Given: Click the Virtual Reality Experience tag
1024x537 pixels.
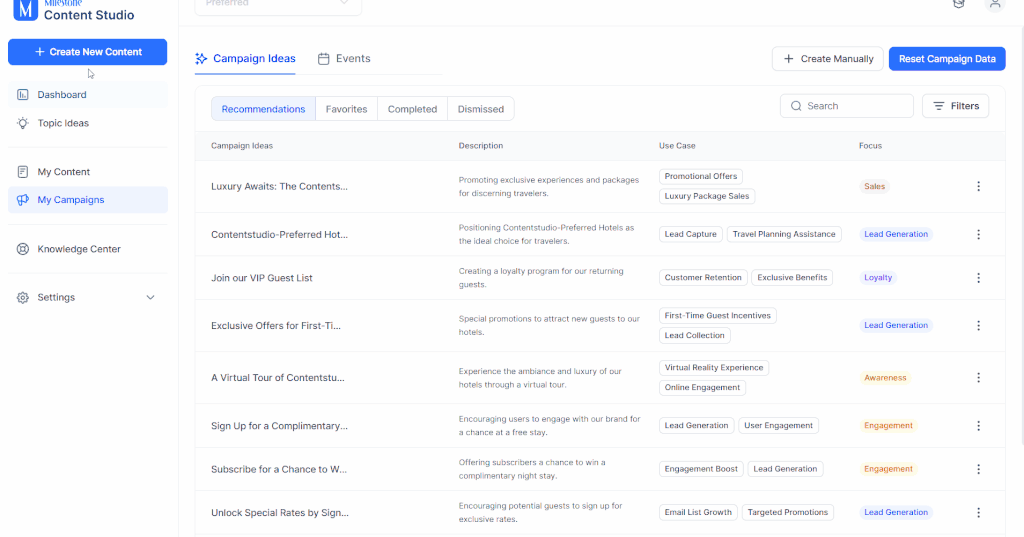Looking at the screenshot, I should [x=714, y=368].
